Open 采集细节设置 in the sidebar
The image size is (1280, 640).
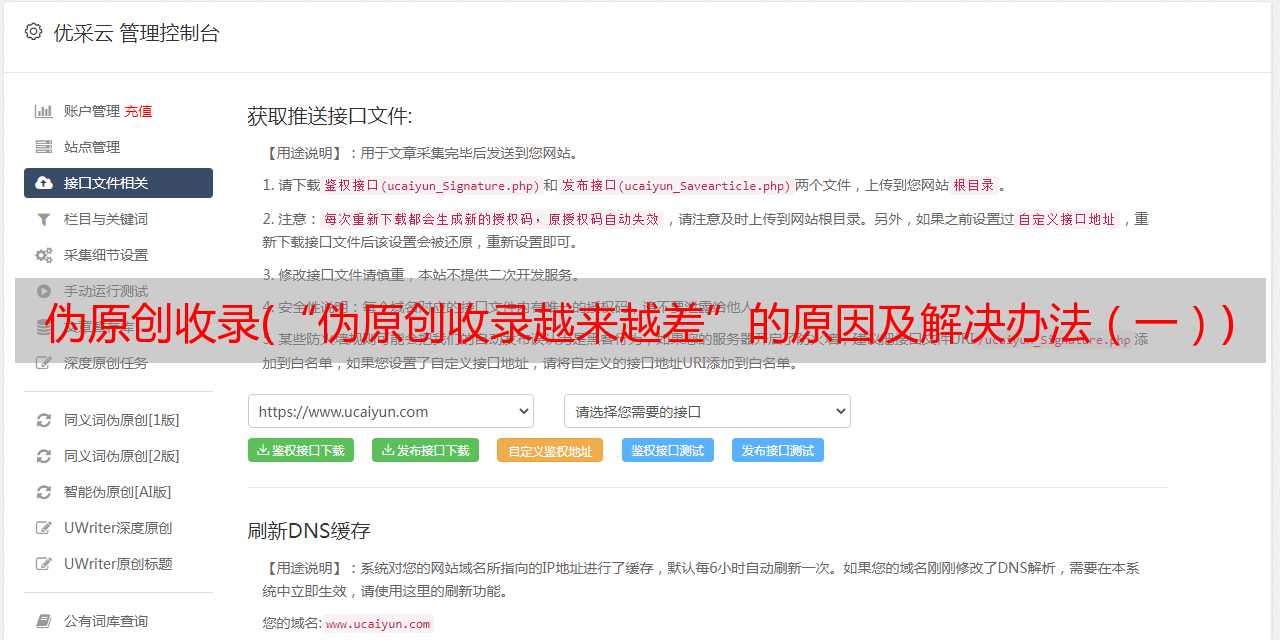(106, 255)
